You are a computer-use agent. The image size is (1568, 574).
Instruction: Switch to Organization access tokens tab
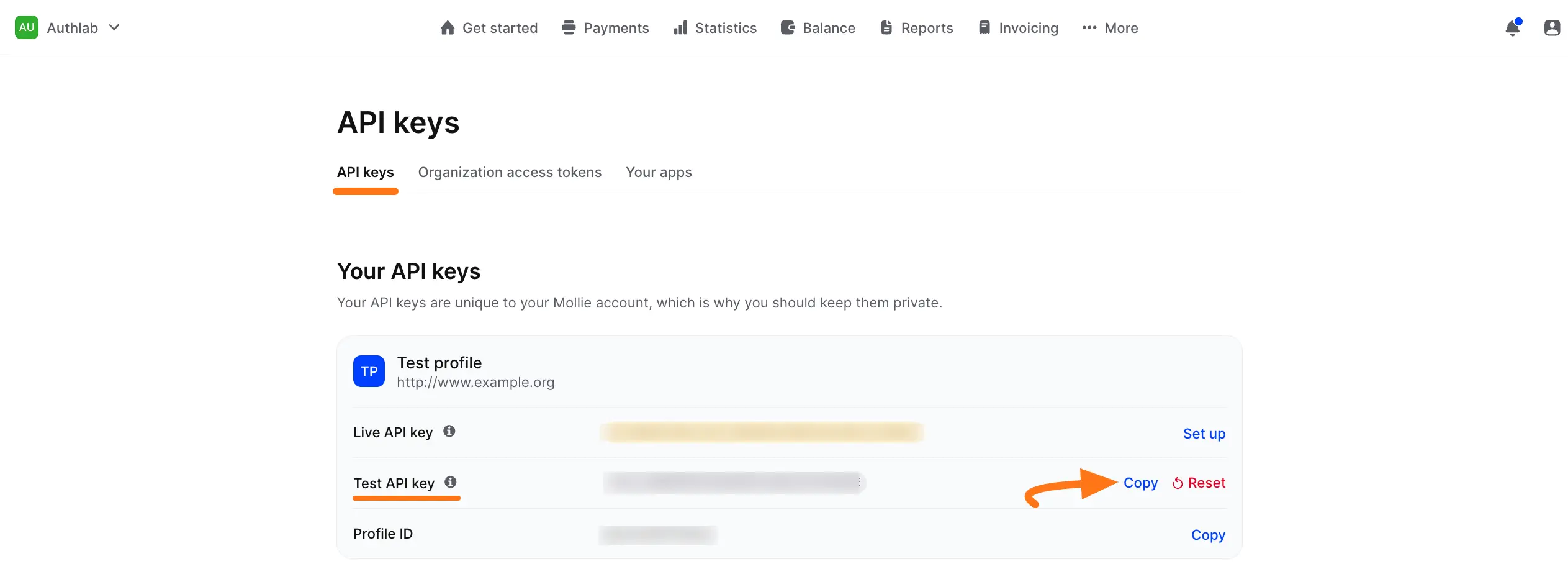tap(510, 172)
